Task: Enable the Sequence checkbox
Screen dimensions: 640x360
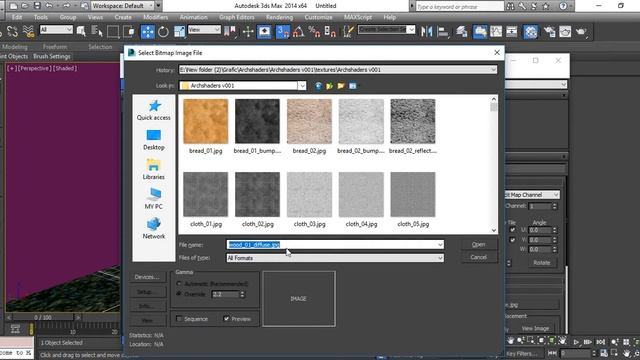Action: click(x=179, y=319)
